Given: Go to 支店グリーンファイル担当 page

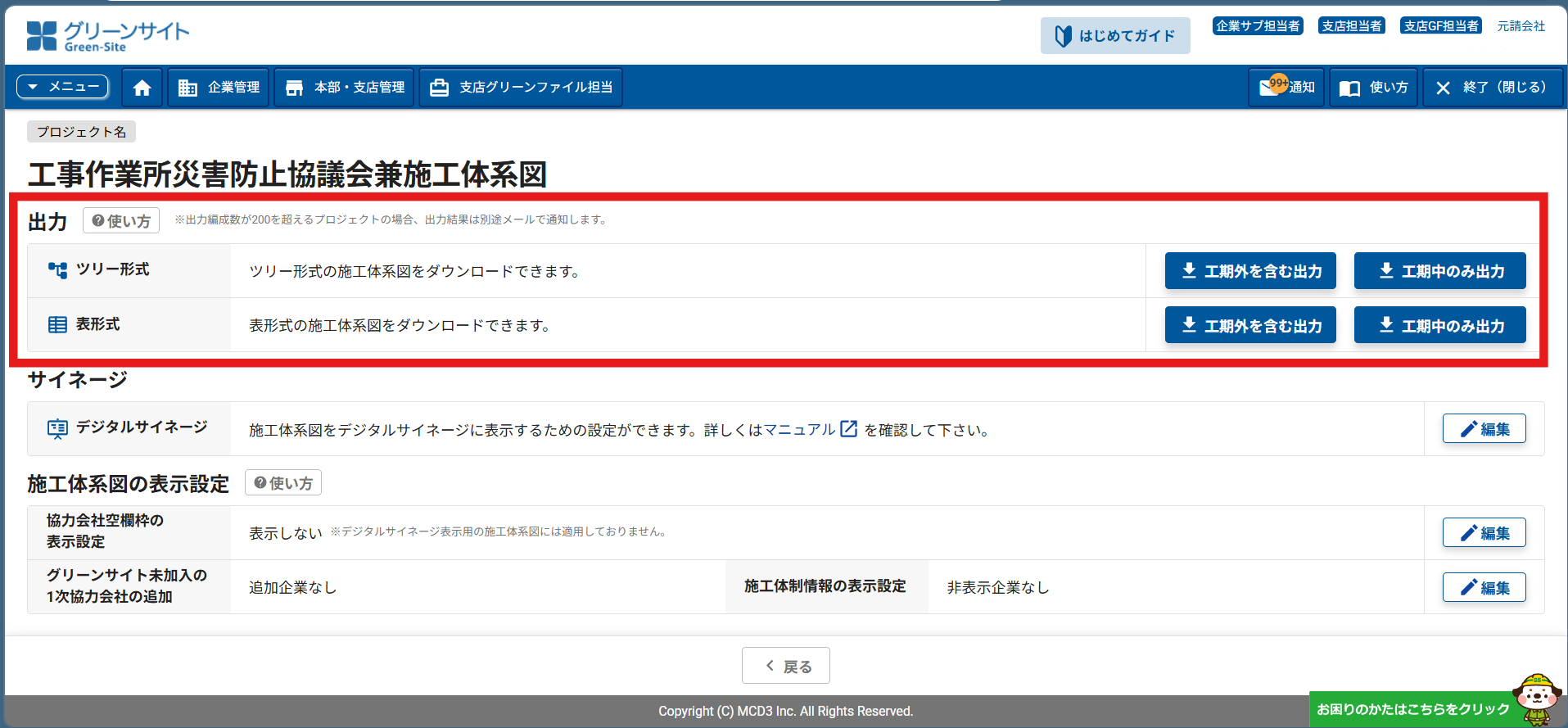Looking at the screenshot, I should tap(521, 88).
